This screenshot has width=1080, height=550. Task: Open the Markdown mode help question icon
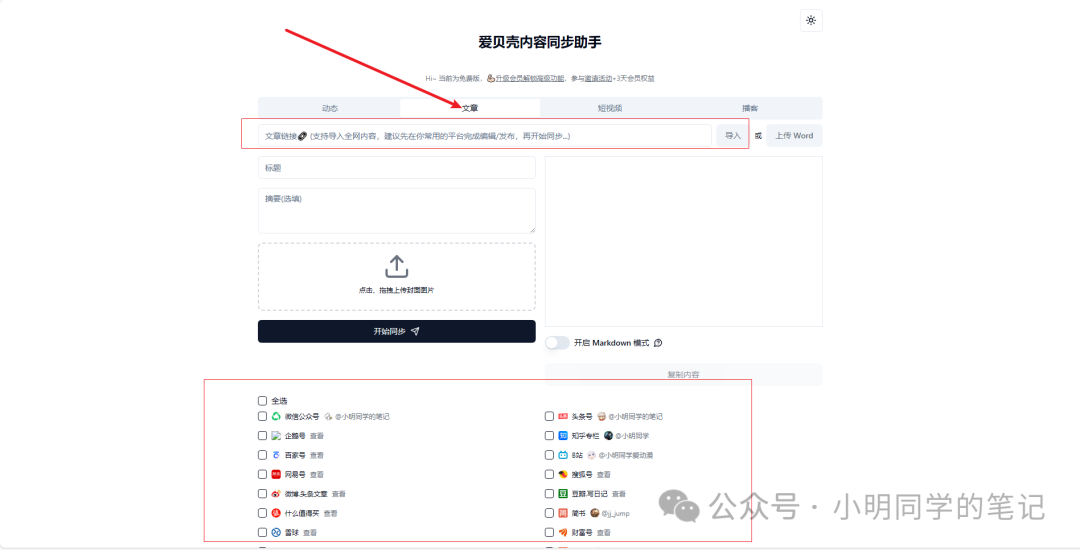pyautogui.click(x=658, y=343)
